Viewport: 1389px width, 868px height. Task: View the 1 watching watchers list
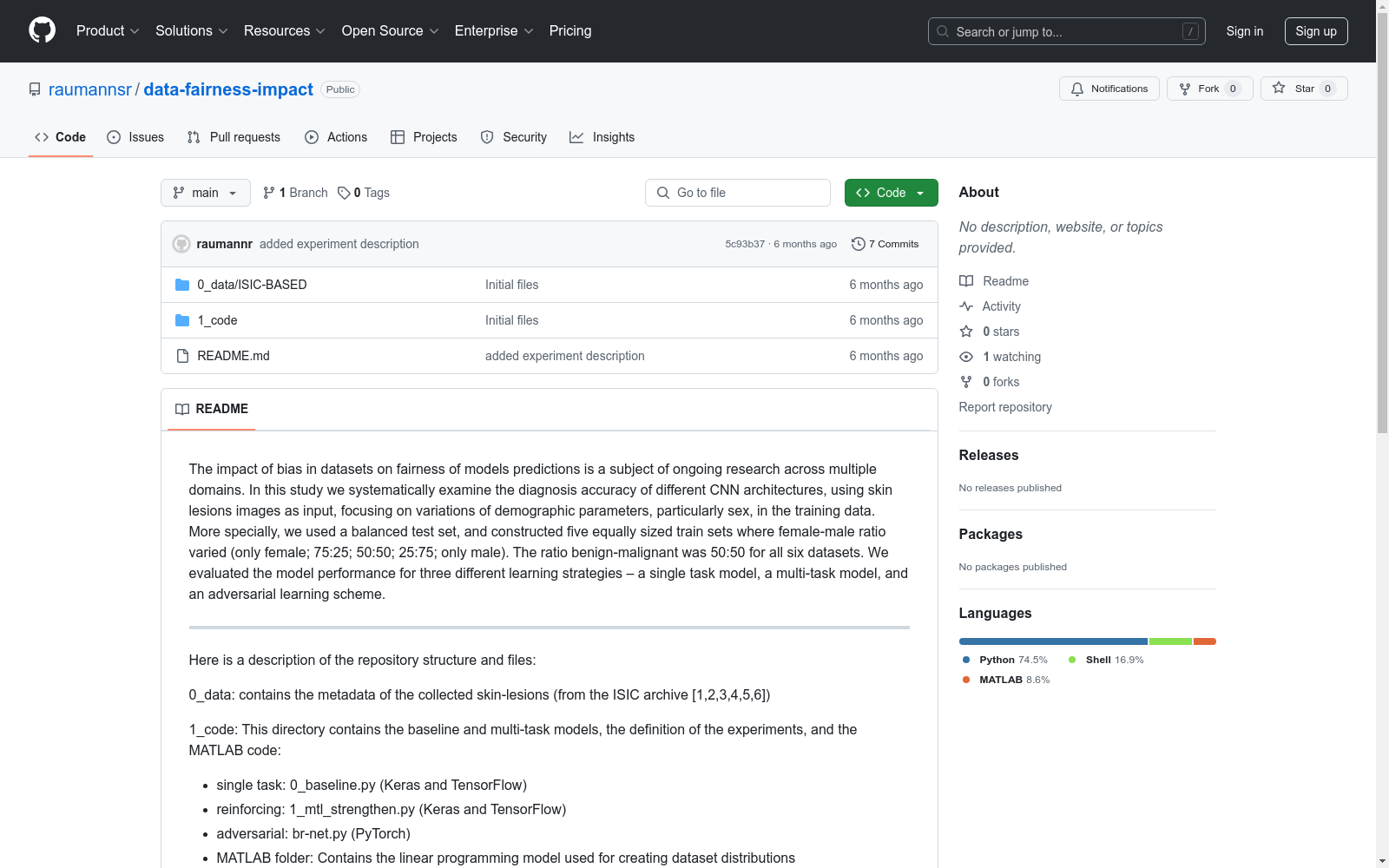click(x=1010, y=357)
